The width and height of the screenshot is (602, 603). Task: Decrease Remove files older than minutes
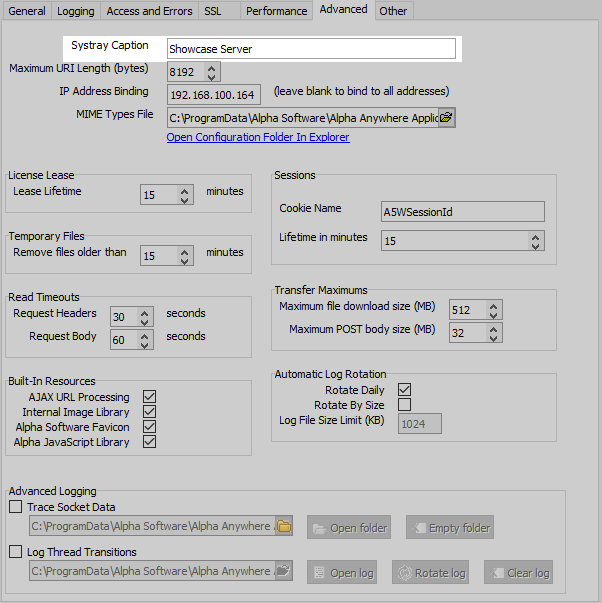pos(185,261)
